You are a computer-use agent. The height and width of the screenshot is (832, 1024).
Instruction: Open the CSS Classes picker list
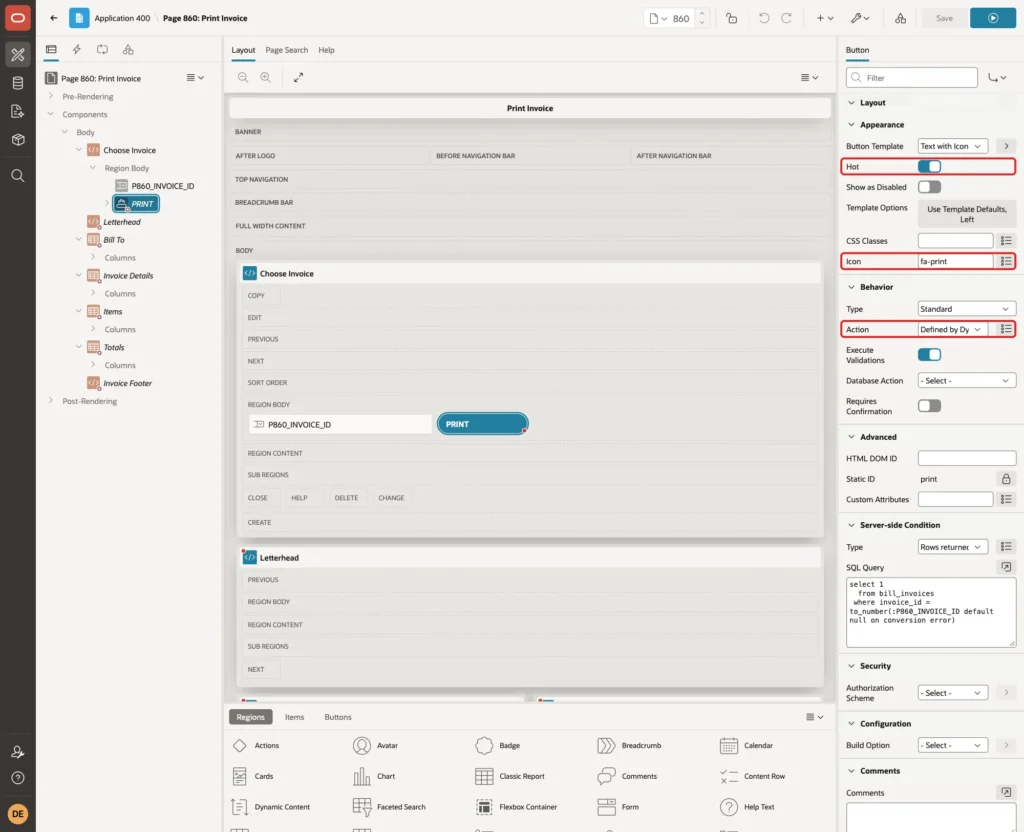pos(1006,241)
